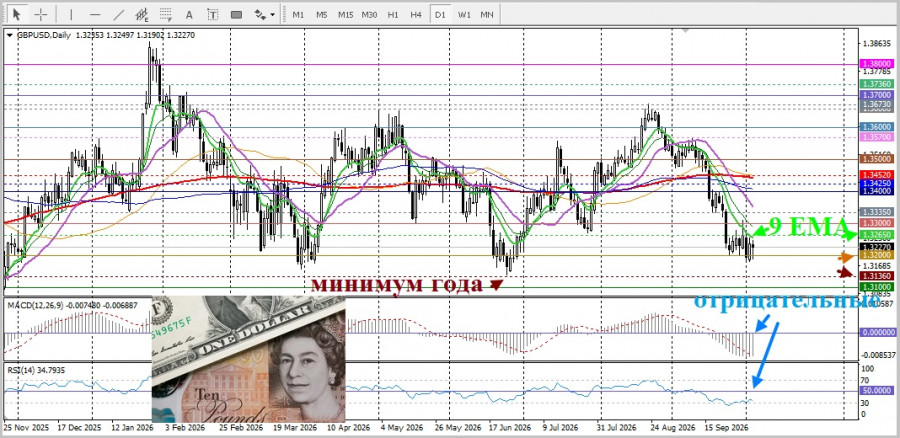This screenshot has width=900, height=438.
Task: Click the 10 Apr 2026 date label
Action: pos(349,428)
